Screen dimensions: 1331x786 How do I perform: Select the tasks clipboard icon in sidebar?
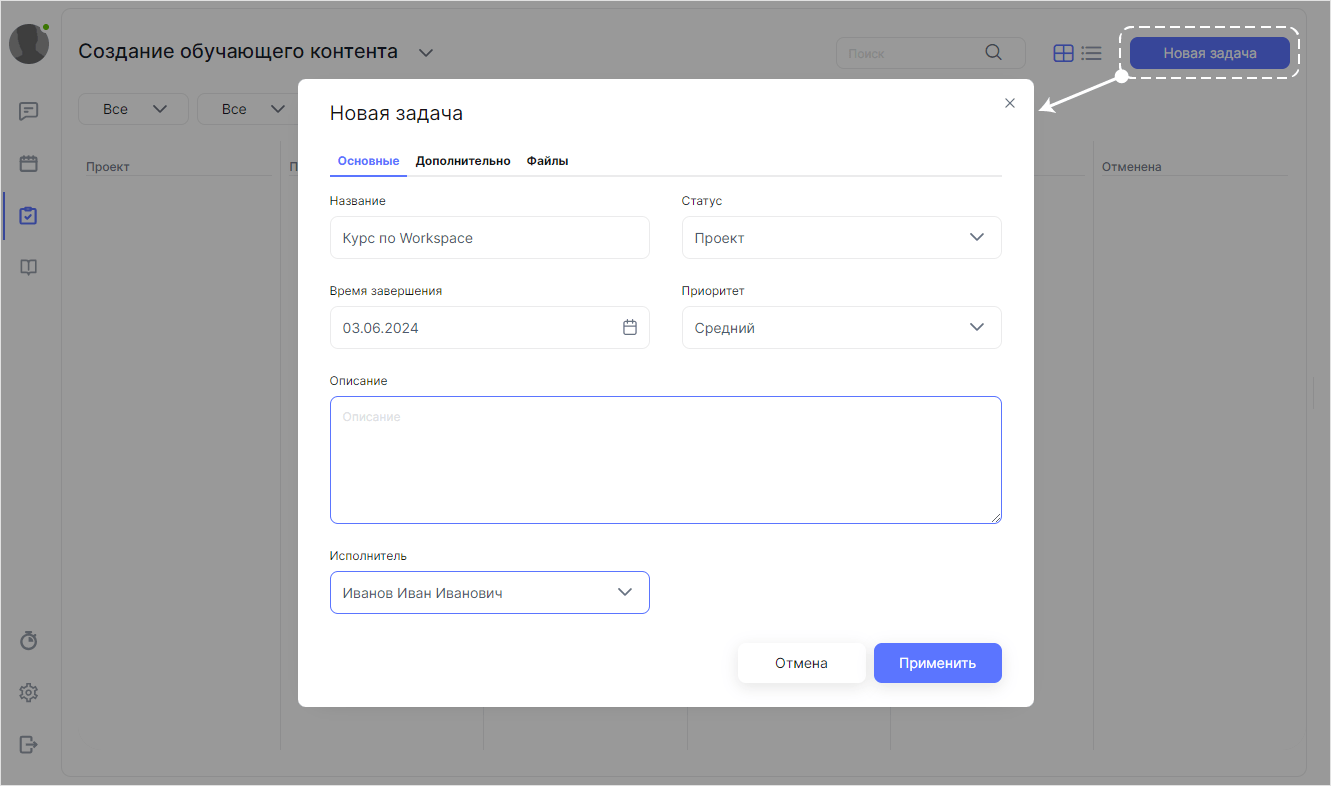pos(29,215)
